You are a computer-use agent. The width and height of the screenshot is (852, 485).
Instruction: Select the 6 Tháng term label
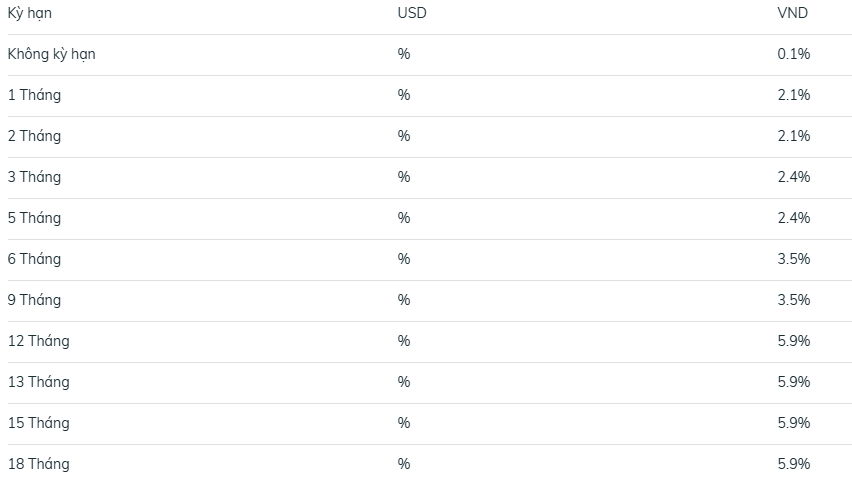click(34, 259)
